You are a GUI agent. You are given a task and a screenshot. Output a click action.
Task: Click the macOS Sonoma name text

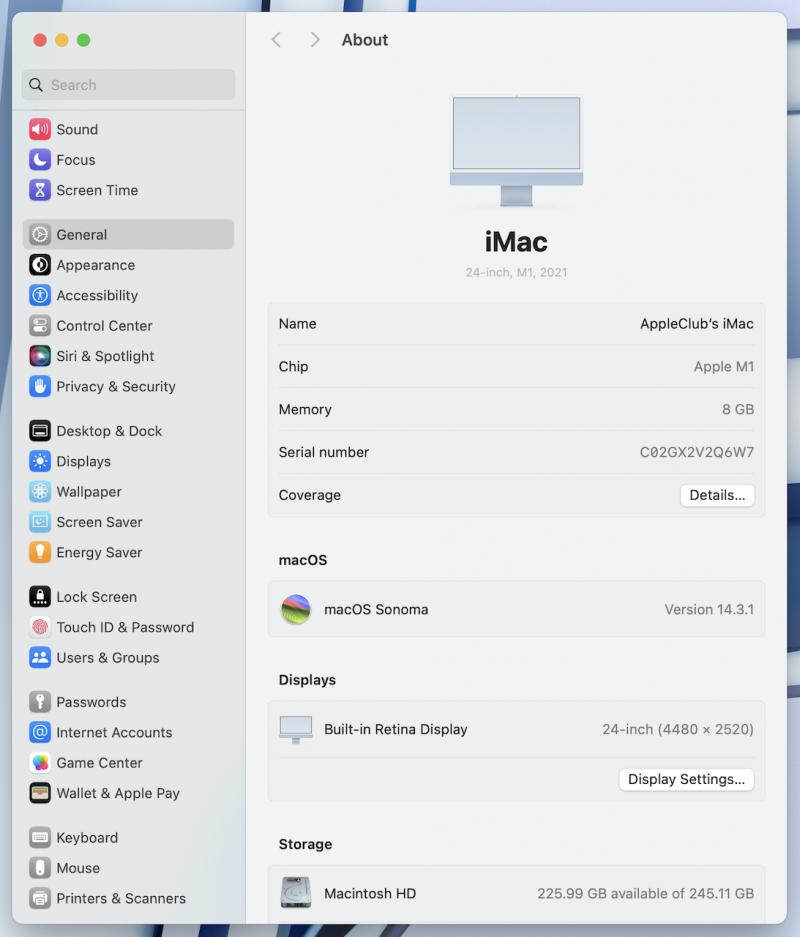376,610
